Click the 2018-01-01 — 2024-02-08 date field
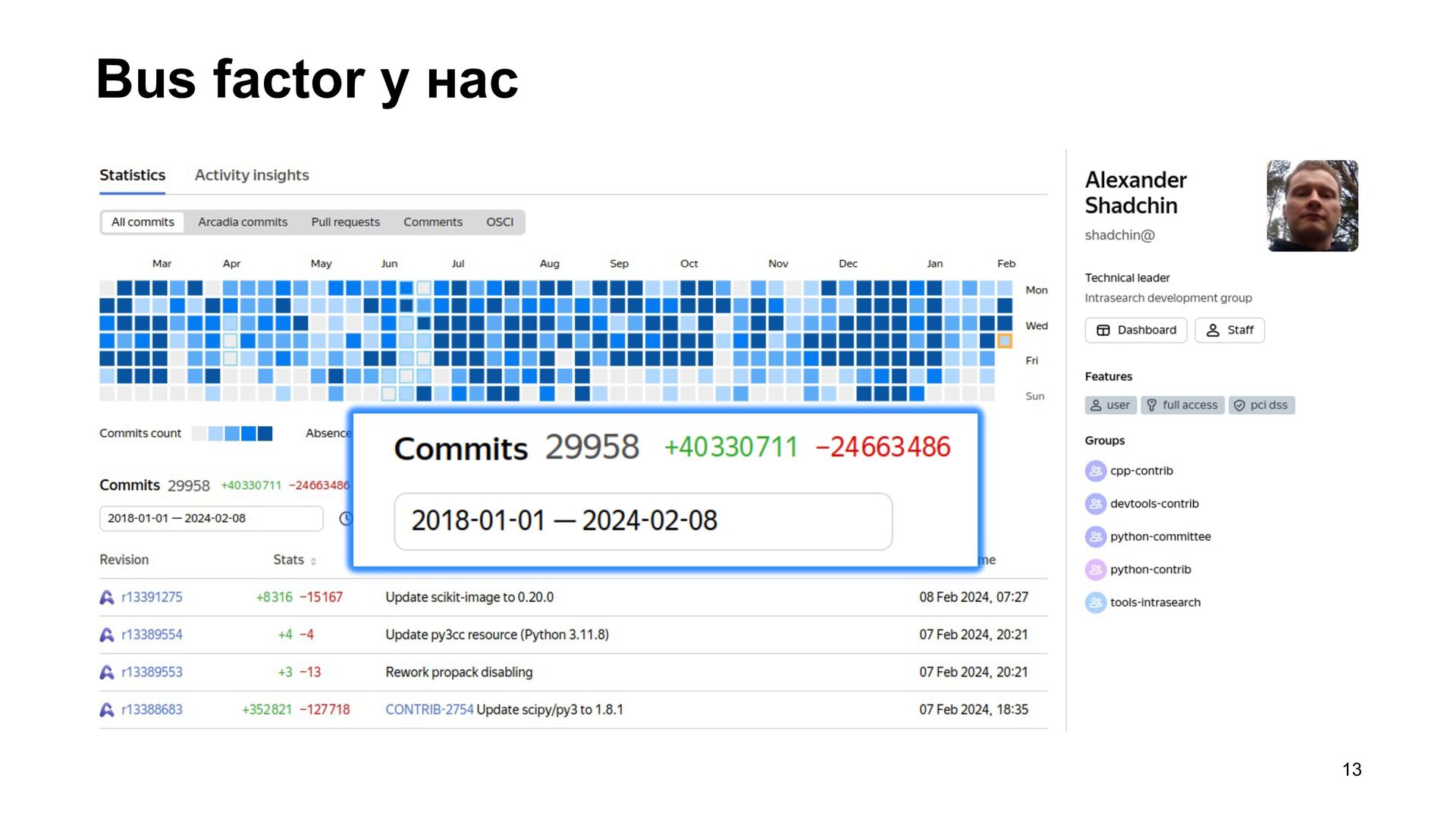This screenshot has height=819, width=1456. tap(211, 519)
